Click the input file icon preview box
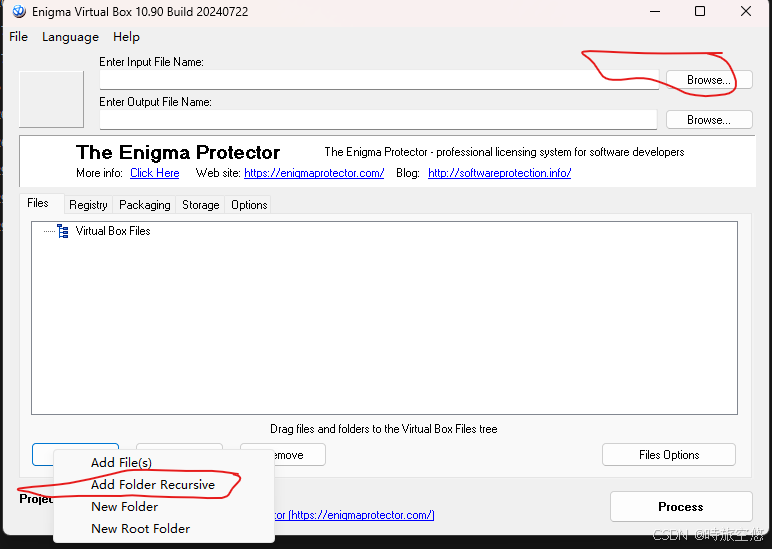Image resolution: width=772 pixels, height=549 pixels. 51,99
